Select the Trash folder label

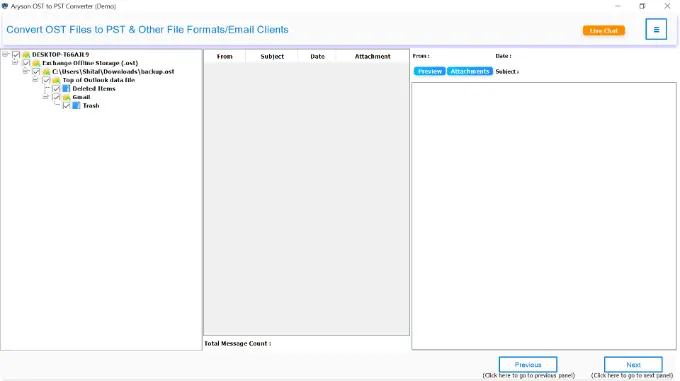[91, 106]
